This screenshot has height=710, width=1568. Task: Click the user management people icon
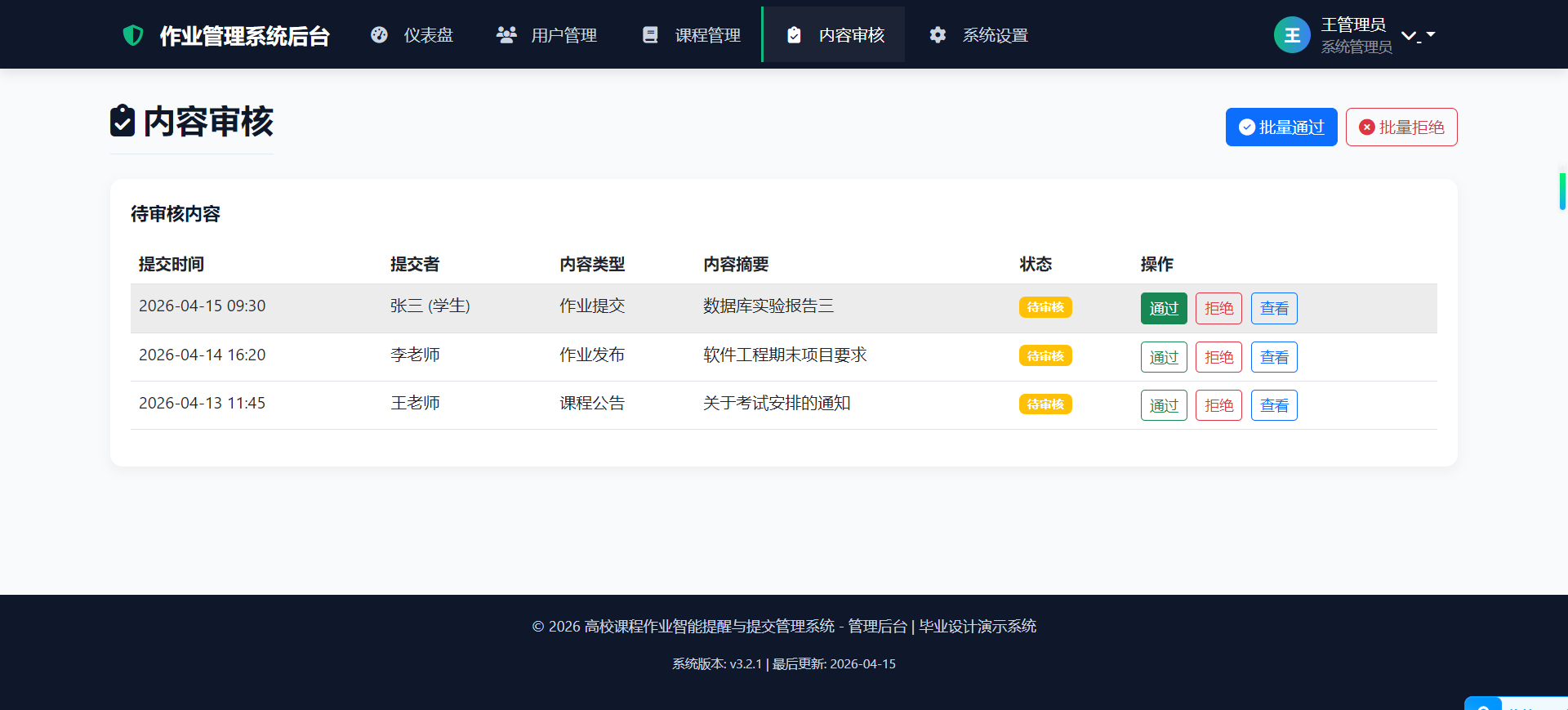coord(506,35)
